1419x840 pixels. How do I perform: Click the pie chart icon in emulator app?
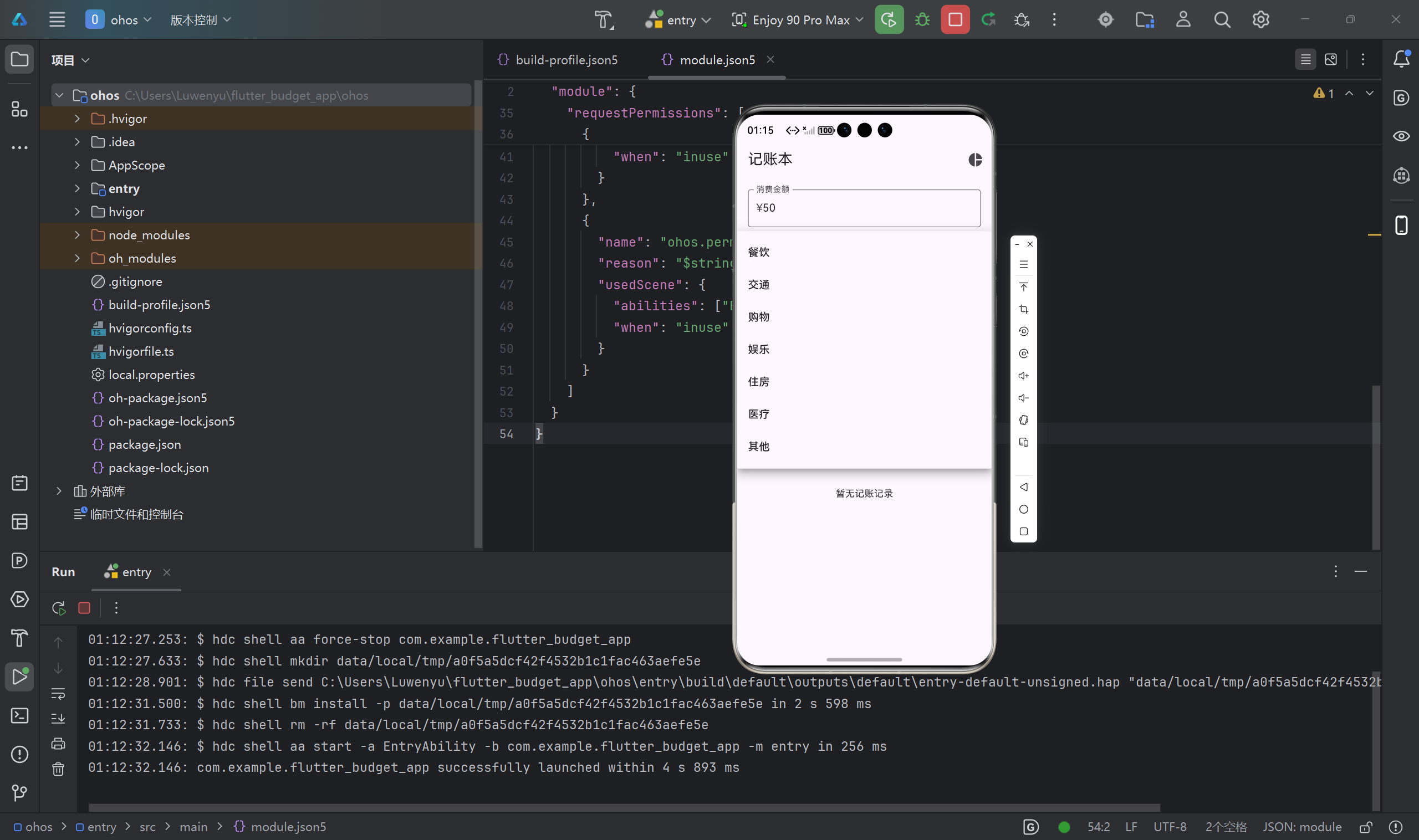click(x=975, y=160)
